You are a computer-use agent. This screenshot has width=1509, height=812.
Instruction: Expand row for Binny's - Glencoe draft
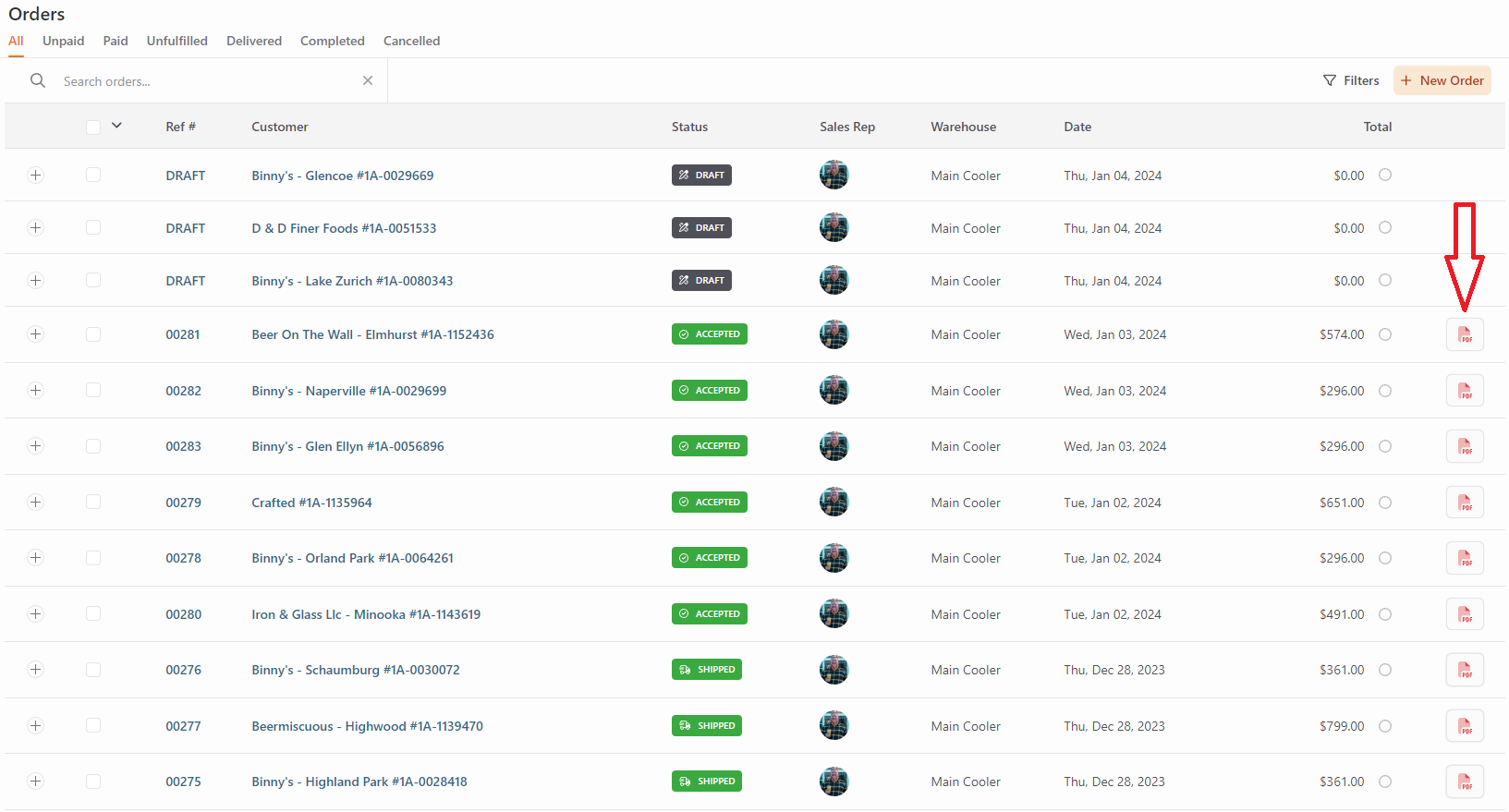(x=35, y=175)
